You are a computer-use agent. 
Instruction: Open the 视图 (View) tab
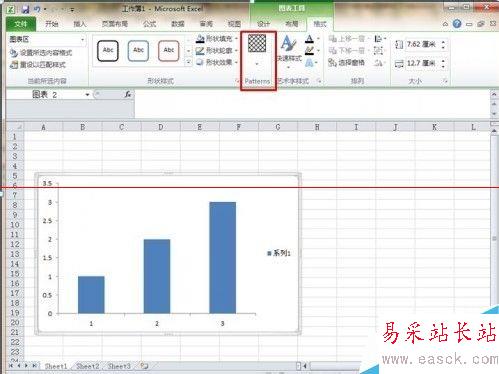234,24
